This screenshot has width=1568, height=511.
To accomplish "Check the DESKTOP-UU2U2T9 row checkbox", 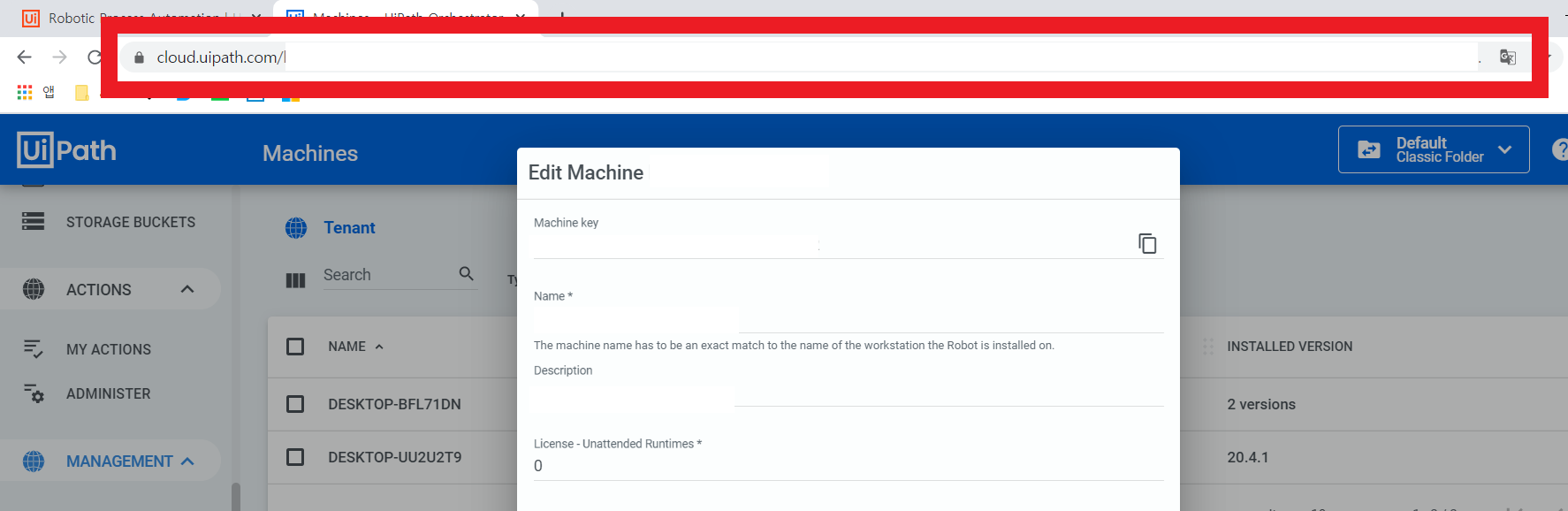I will click(x=295, y=457).
